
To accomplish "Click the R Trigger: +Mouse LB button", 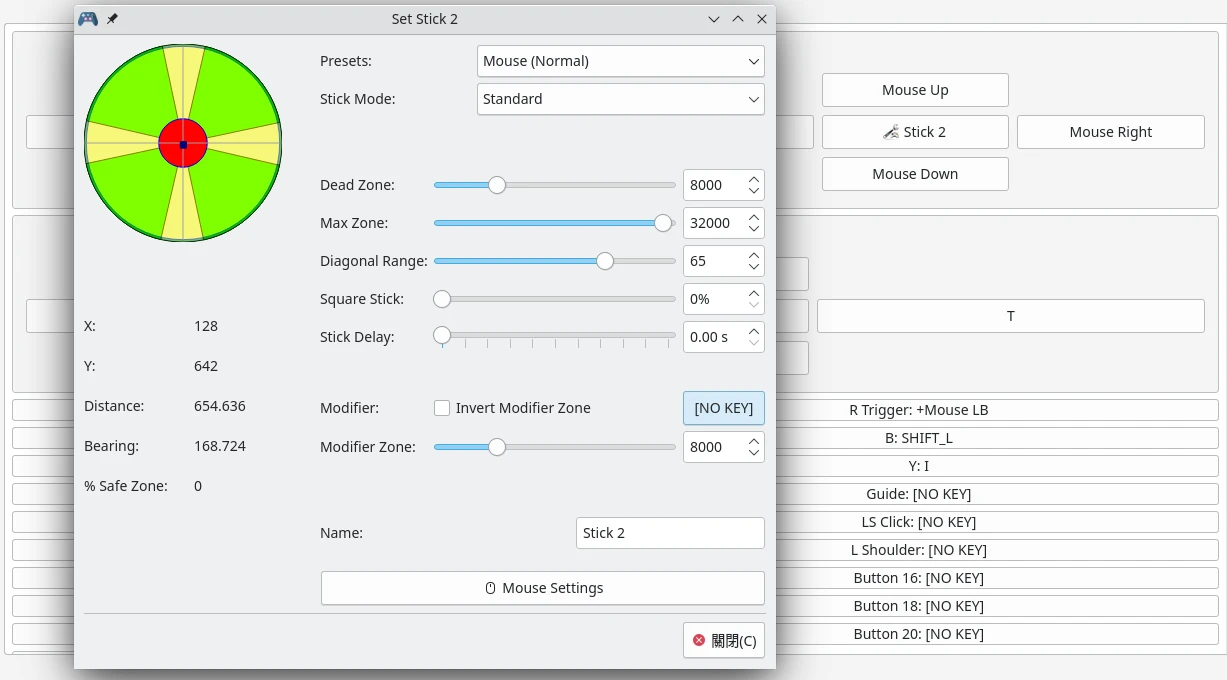I will [x=918, y=410].
